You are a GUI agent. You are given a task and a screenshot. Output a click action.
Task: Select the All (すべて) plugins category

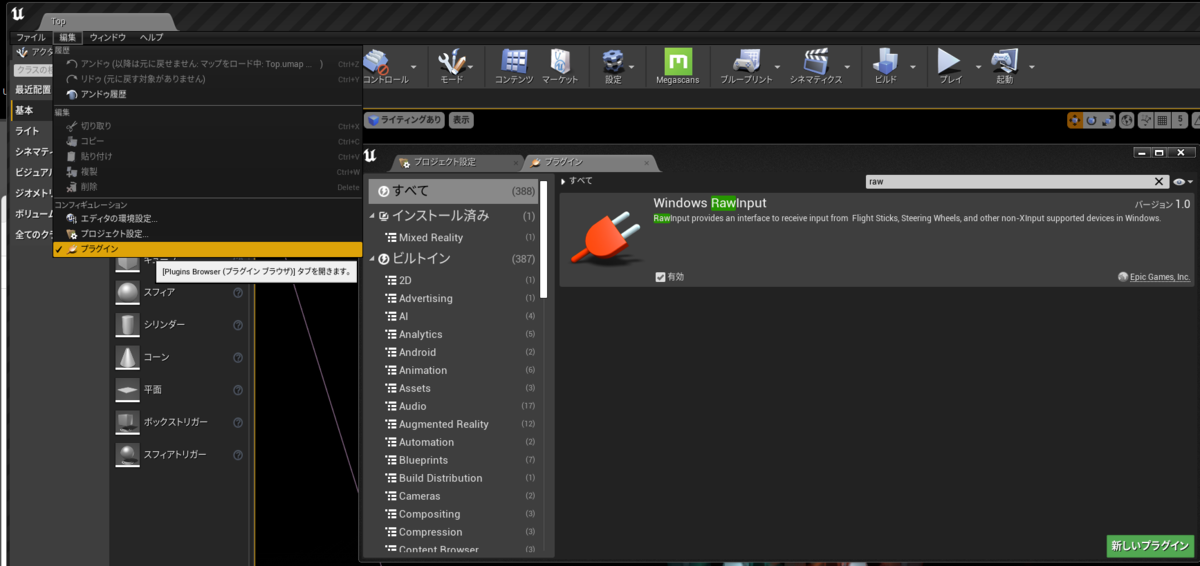[453, 191]
